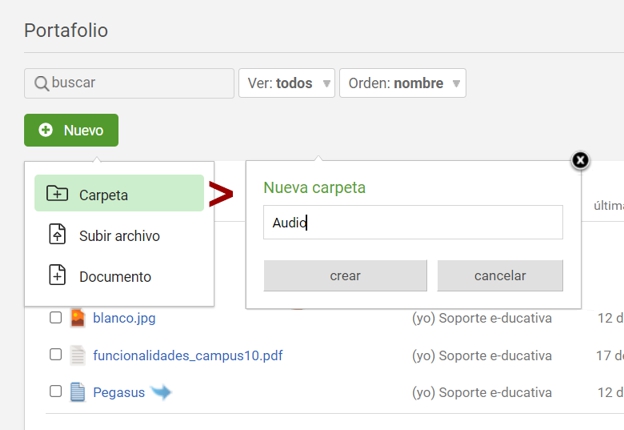Expand the Orden: nombre dropdown
The image size is (624, 430).
coord(402,84)
